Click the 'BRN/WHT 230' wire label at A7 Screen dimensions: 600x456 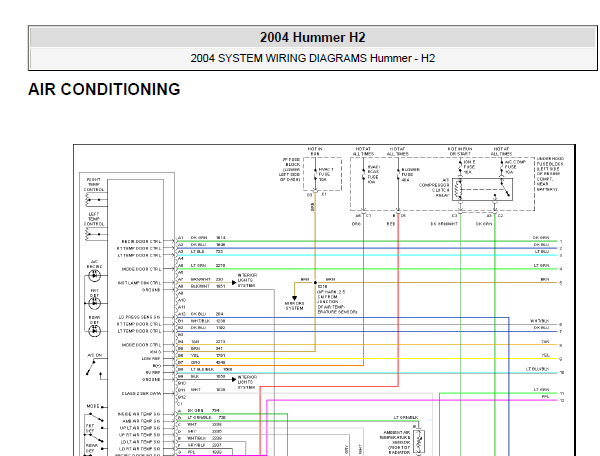pyautogui.click(x=207, y=279)
